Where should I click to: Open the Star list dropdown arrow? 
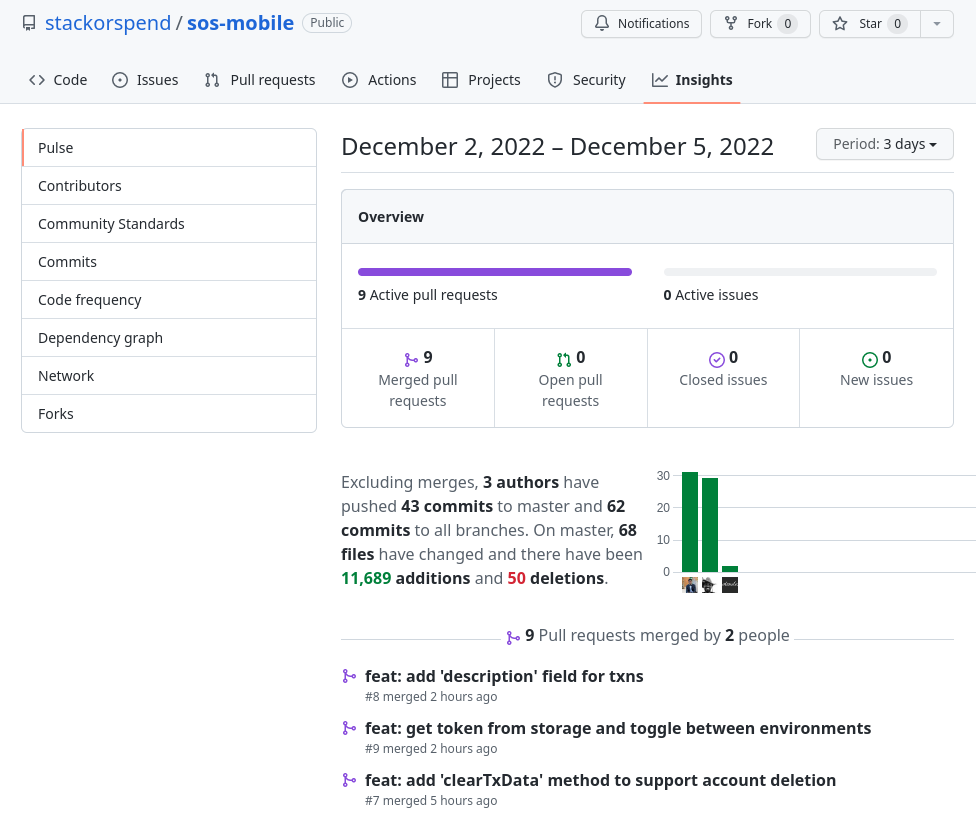tap(936, 23)
